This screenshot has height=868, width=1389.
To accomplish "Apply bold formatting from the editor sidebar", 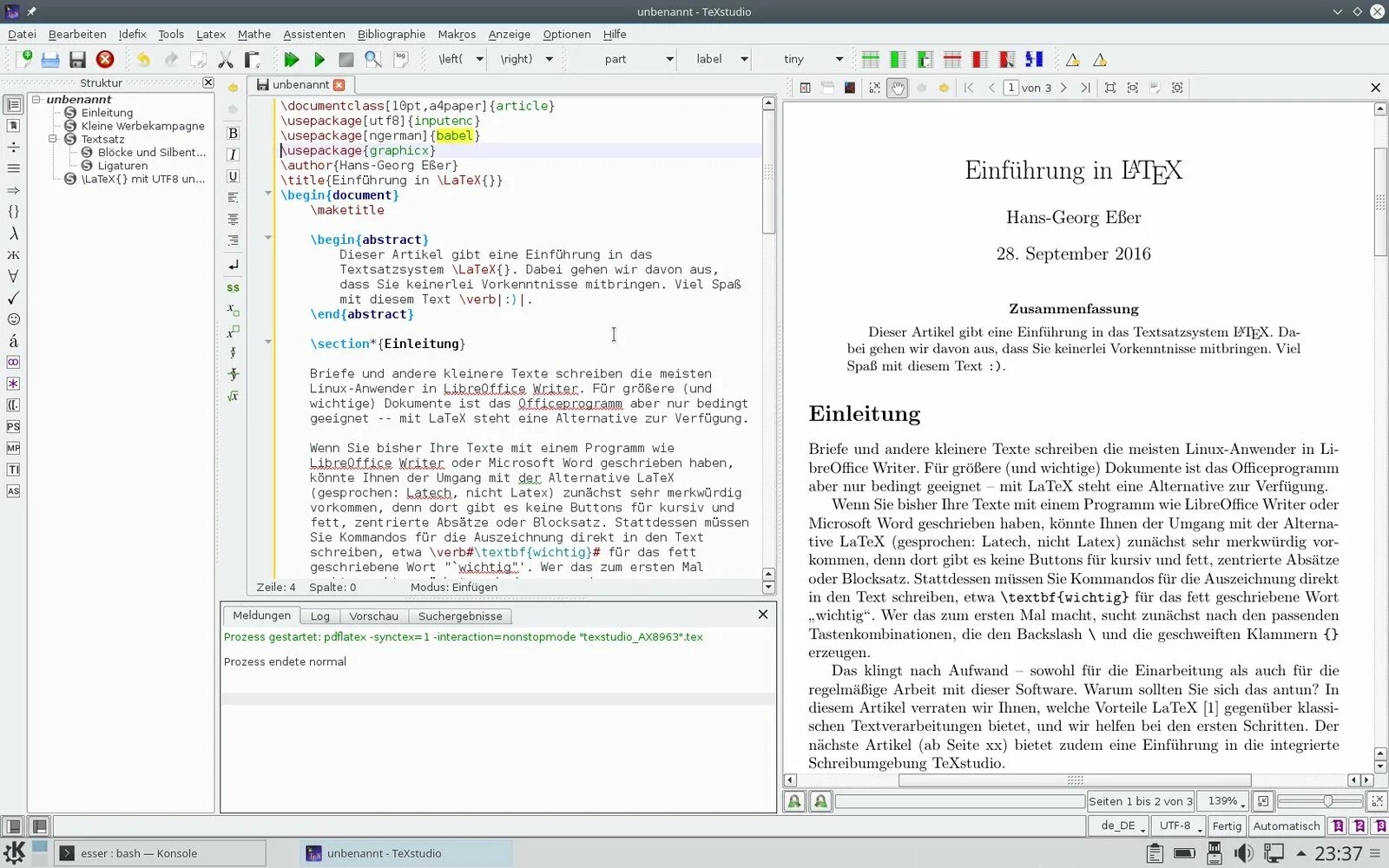I will pyautogui.click(x=233, y=133).
